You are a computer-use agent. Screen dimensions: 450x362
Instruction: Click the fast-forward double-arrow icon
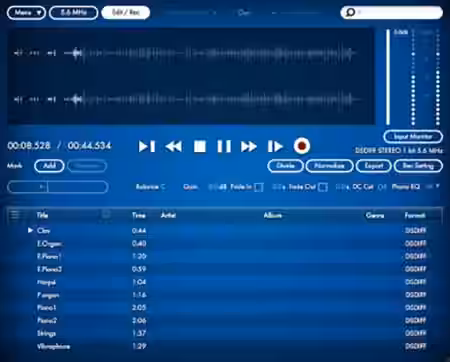click(249, 146)
